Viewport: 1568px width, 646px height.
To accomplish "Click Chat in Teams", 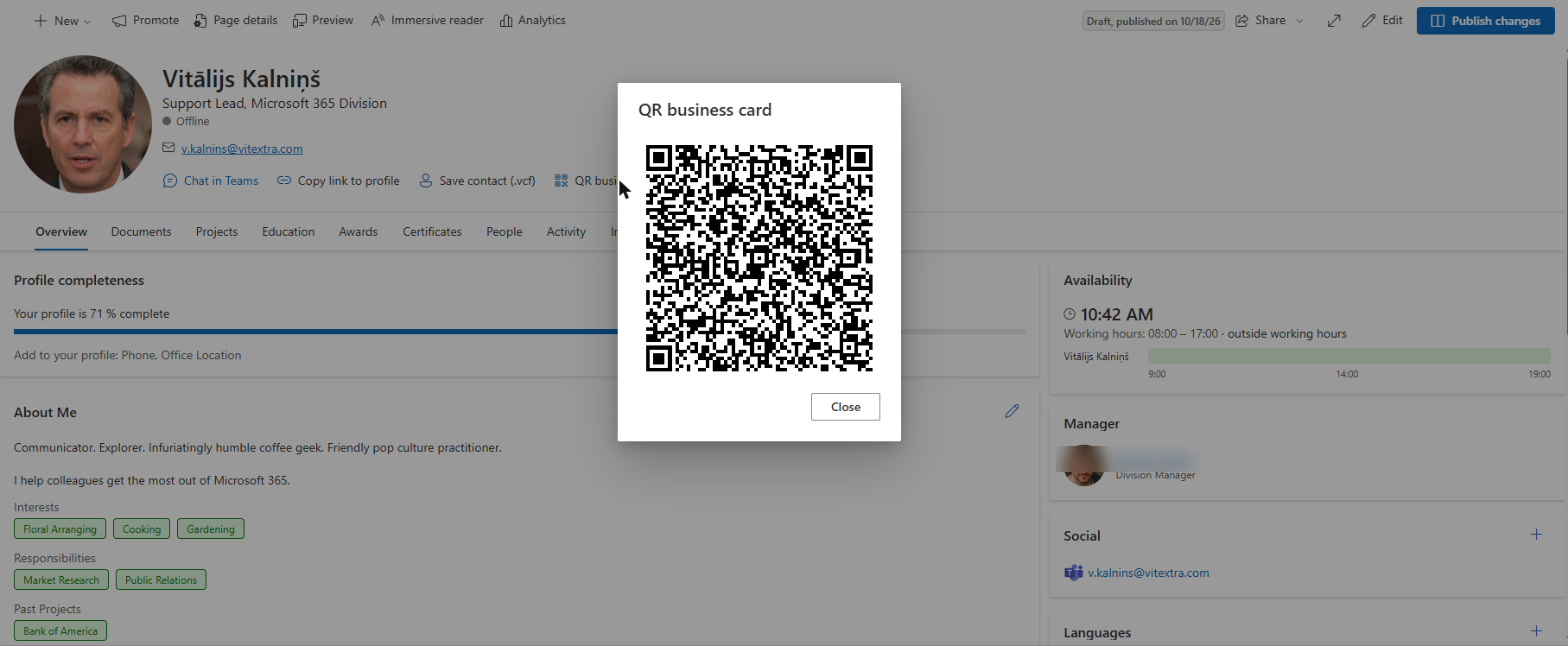I will pyautogui.click(x=210, y=181).
